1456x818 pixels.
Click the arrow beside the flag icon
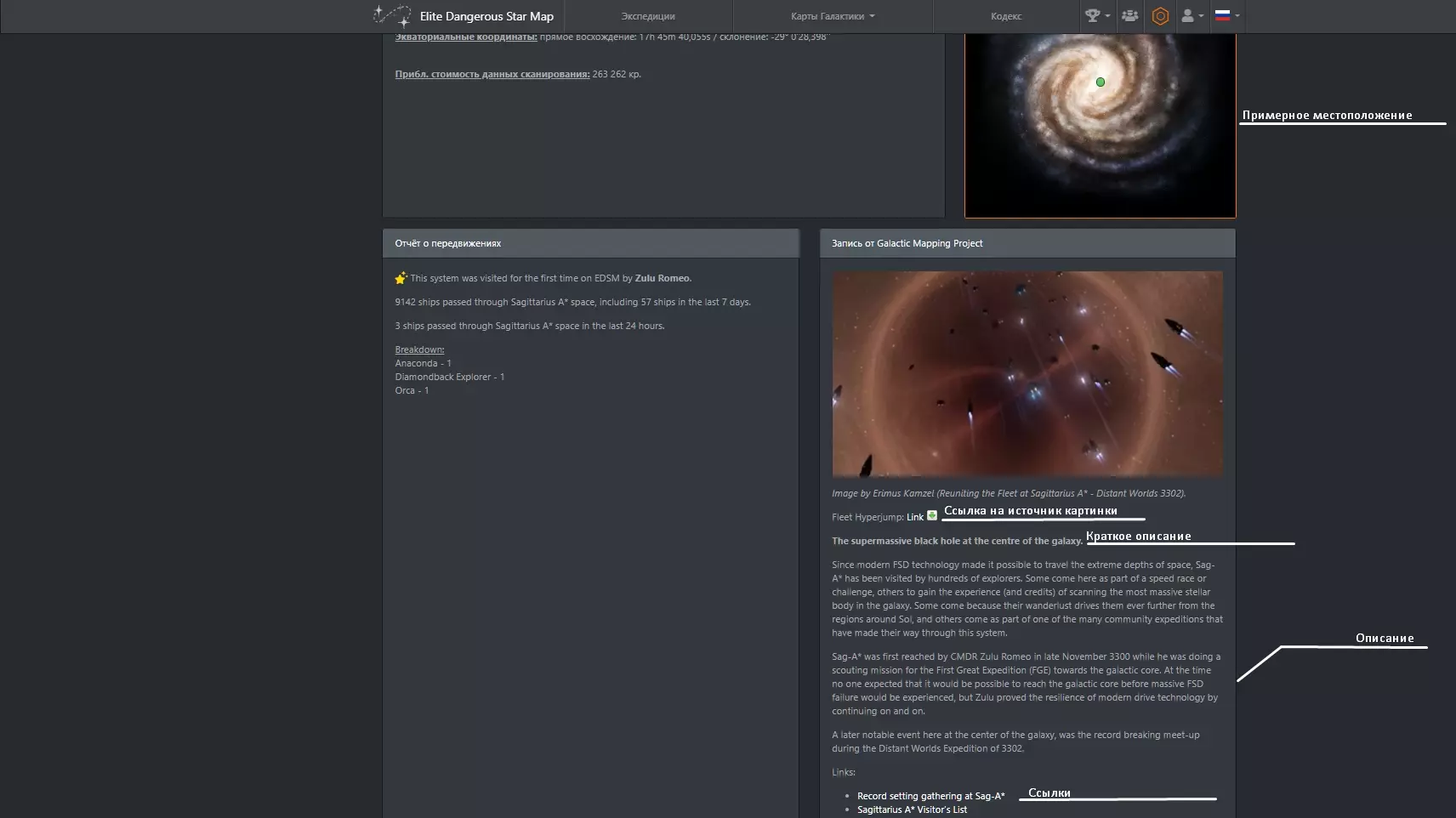[x=1237, y=16]
